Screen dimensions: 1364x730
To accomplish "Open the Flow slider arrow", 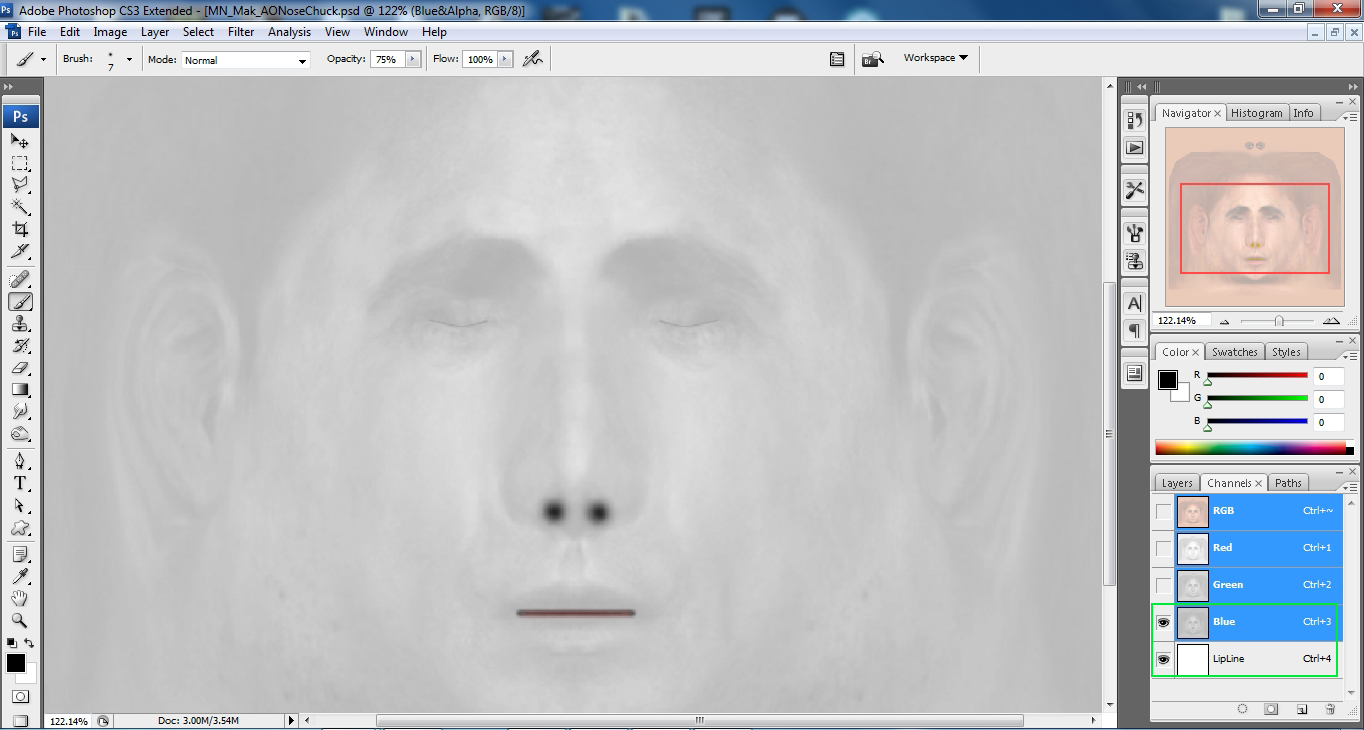I will pyautogui.click(x=505, y=60).
